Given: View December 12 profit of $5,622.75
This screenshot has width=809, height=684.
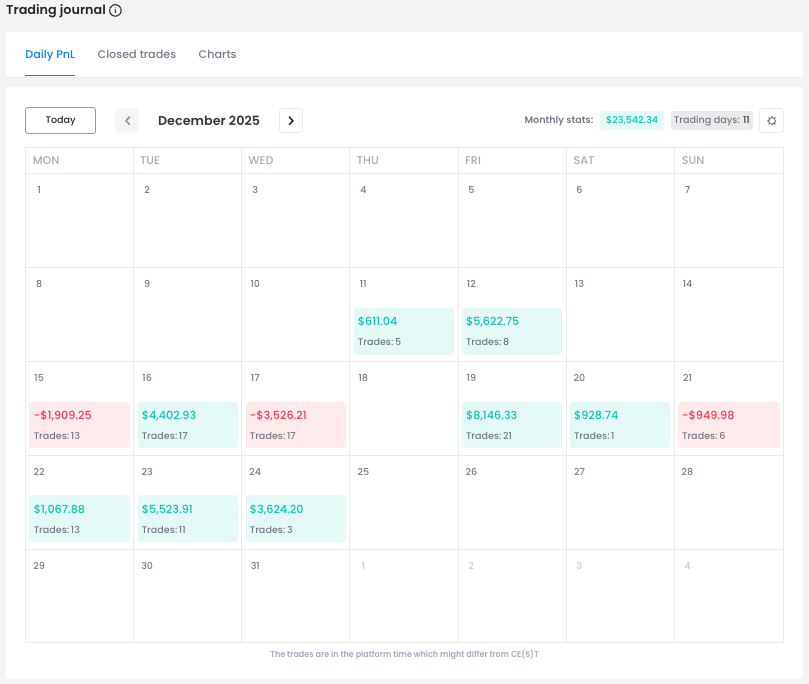Looking at the screenshot, I should click(x=511, y=330).
